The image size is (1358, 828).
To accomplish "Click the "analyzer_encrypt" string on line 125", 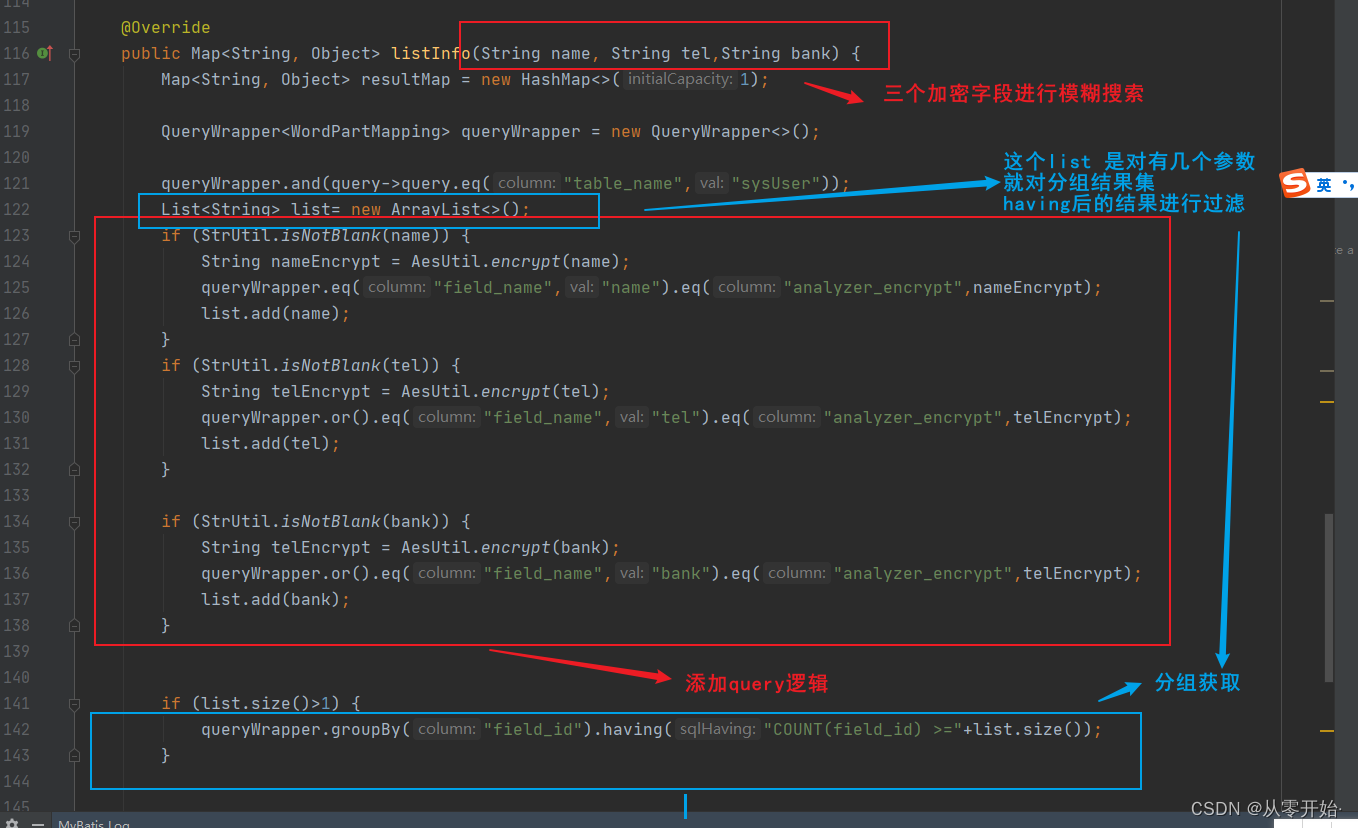I will point(872,287).
